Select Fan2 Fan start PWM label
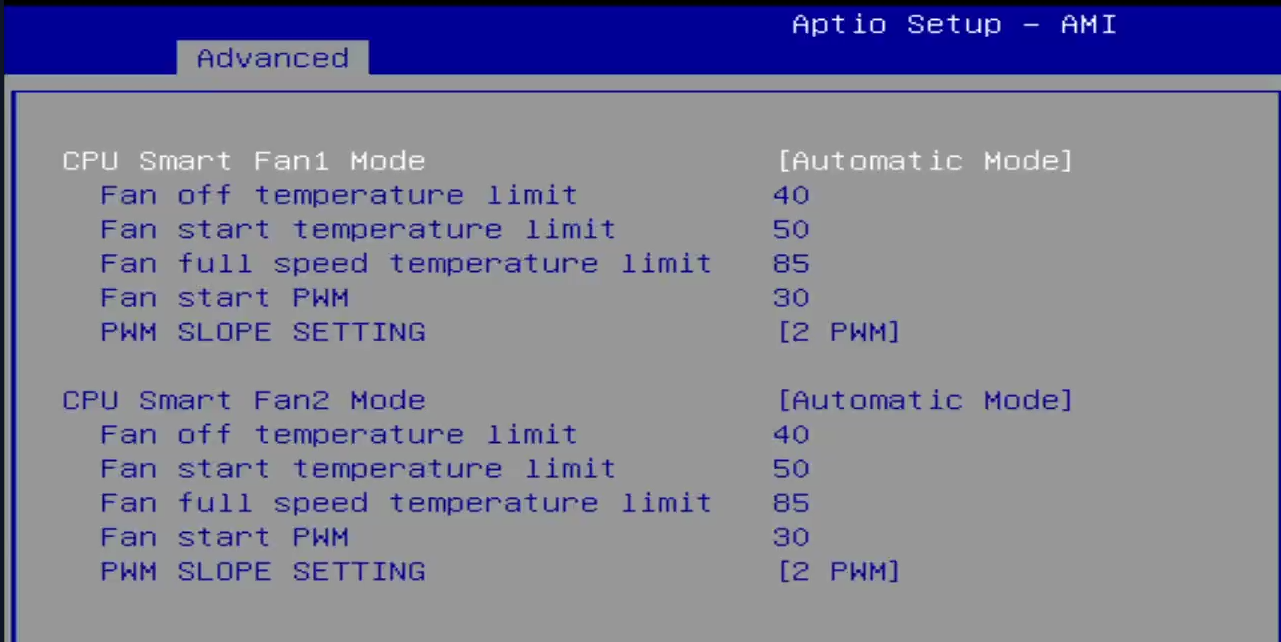Viewport: 1281px width, 642px height. [x=224, y=537]
